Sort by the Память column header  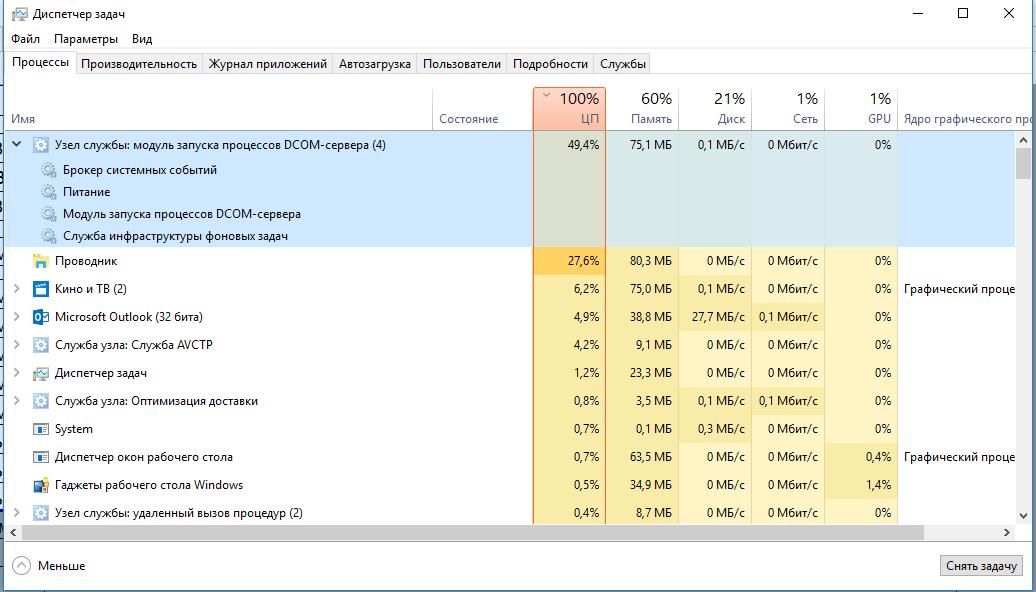pyautogui.click(x=642, y=110)
